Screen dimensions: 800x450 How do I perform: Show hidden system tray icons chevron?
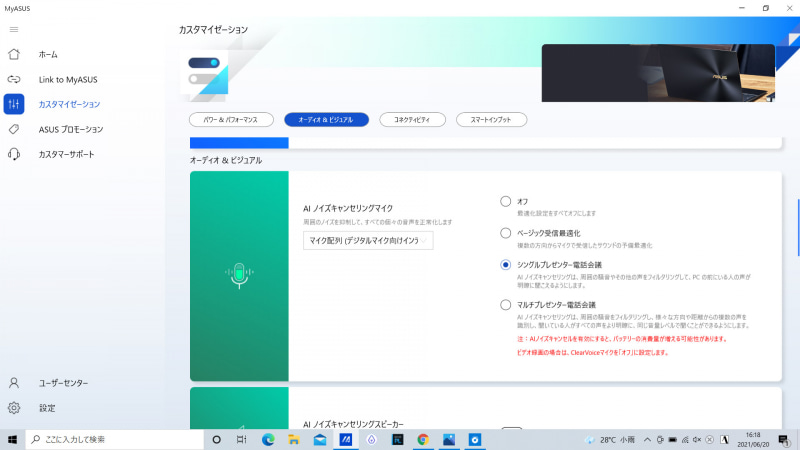647,439
